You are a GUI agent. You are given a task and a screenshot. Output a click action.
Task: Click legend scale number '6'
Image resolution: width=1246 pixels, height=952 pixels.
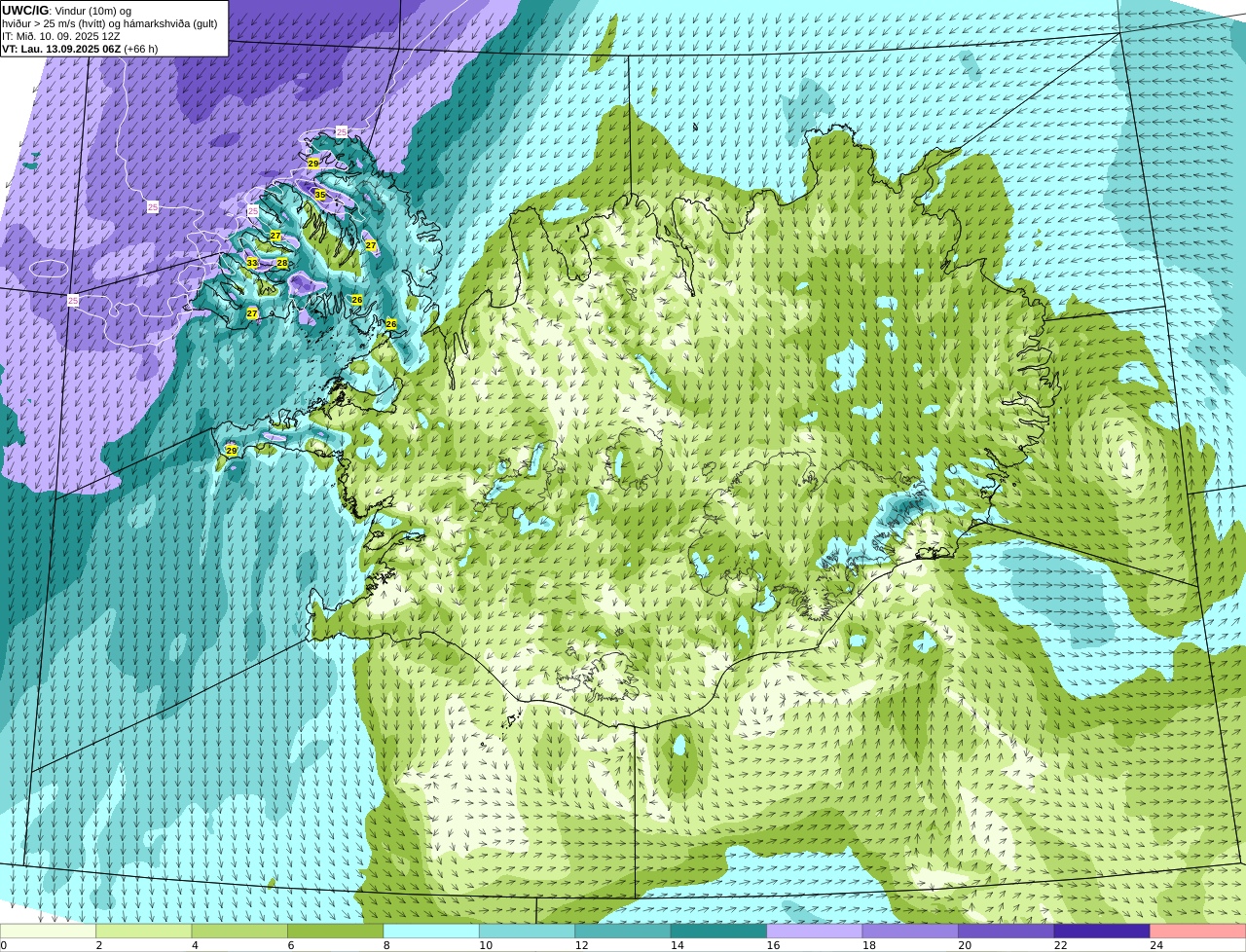pos(290,945)
